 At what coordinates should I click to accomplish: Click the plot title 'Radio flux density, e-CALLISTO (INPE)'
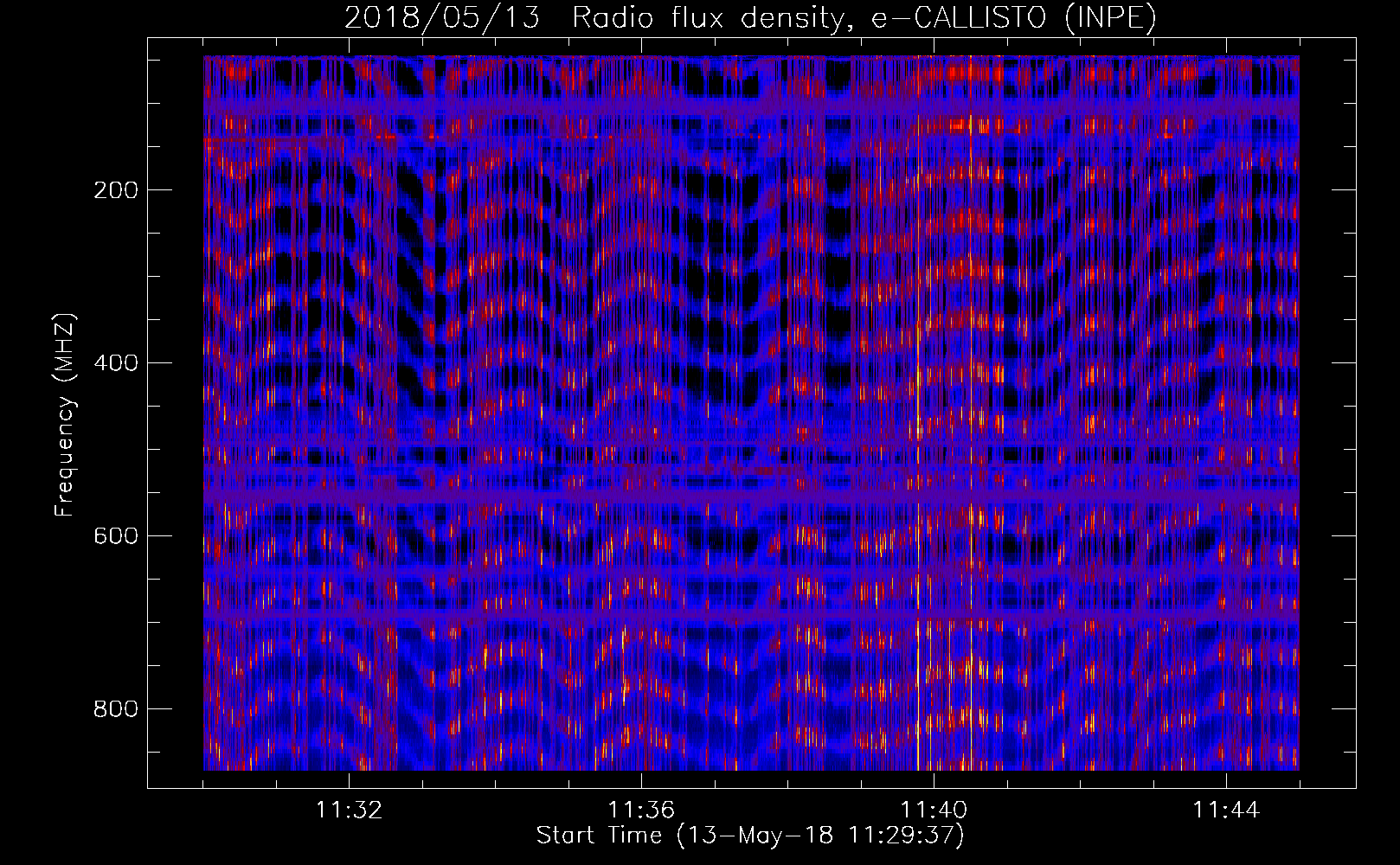(864, 17)
